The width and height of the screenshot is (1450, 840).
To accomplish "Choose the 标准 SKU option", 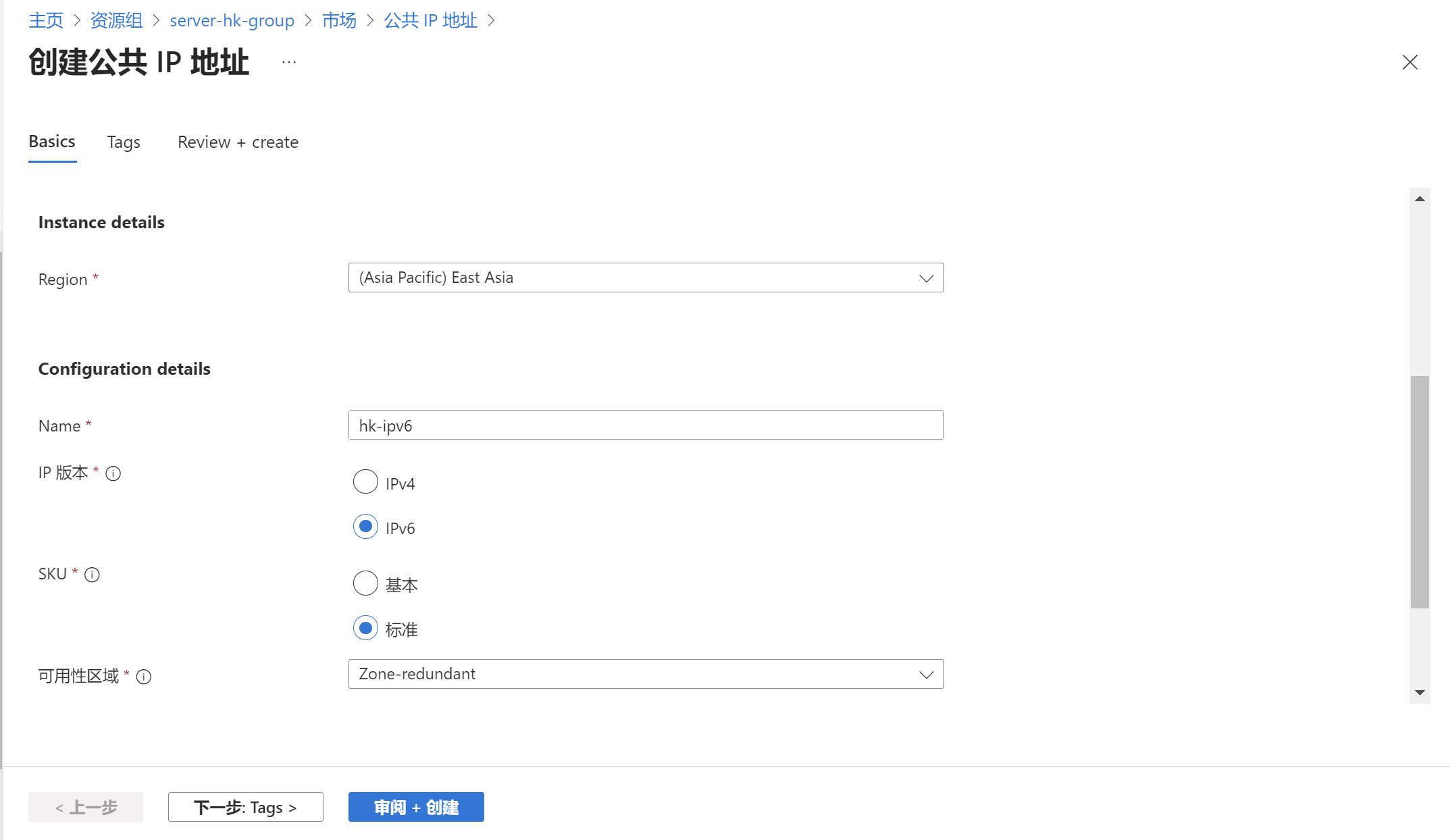I will click(365, 628).
